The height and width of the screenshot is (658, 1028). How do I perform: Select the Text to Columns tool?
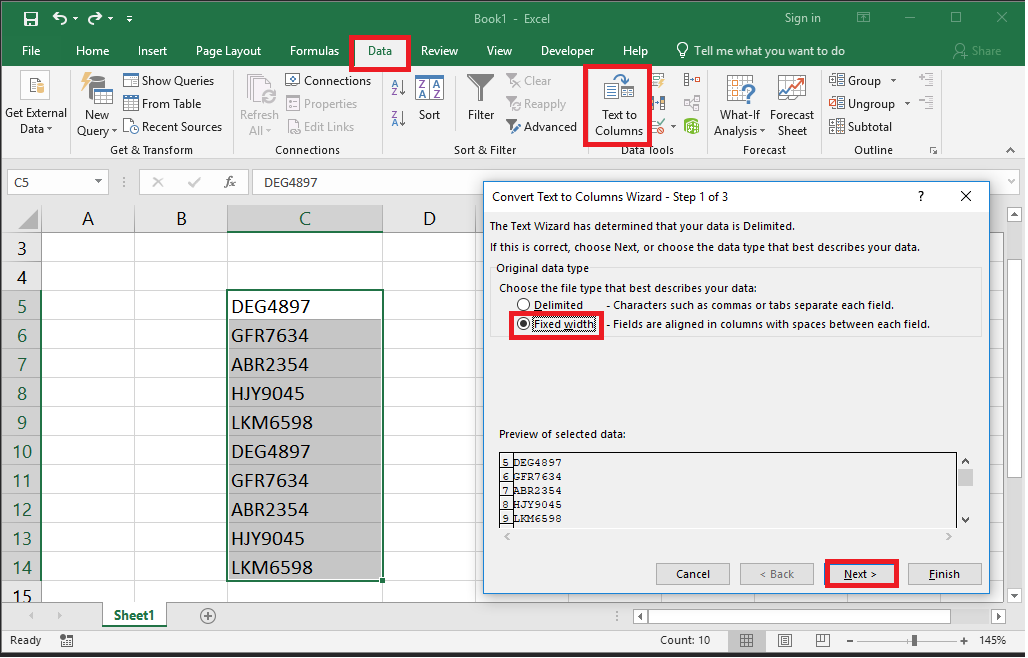tap(618, 104)
